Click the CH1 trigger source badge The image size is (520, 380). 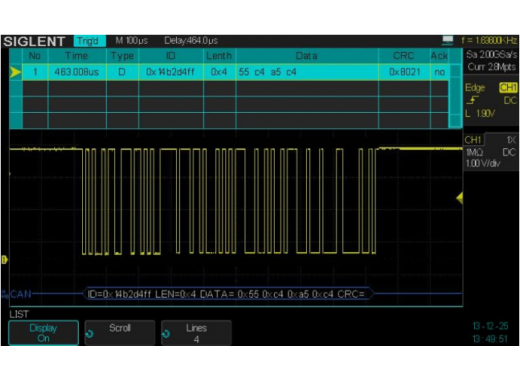508,88
